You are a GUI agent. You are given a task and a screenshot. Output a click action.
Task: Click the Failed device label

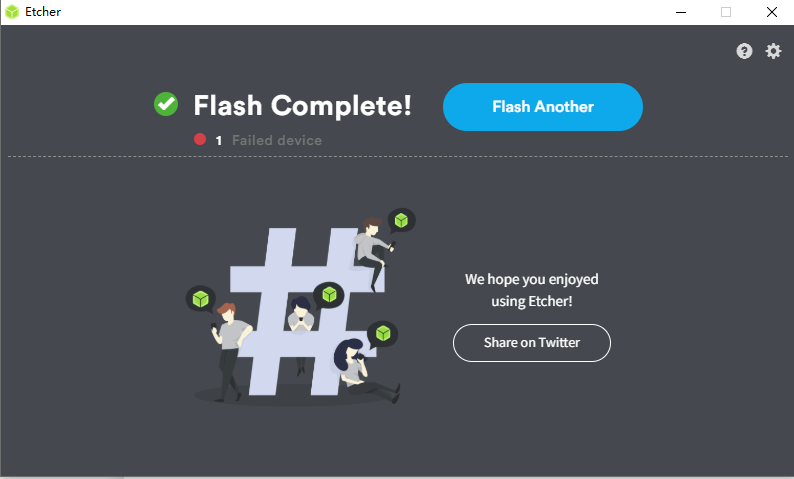pos(277,140)
